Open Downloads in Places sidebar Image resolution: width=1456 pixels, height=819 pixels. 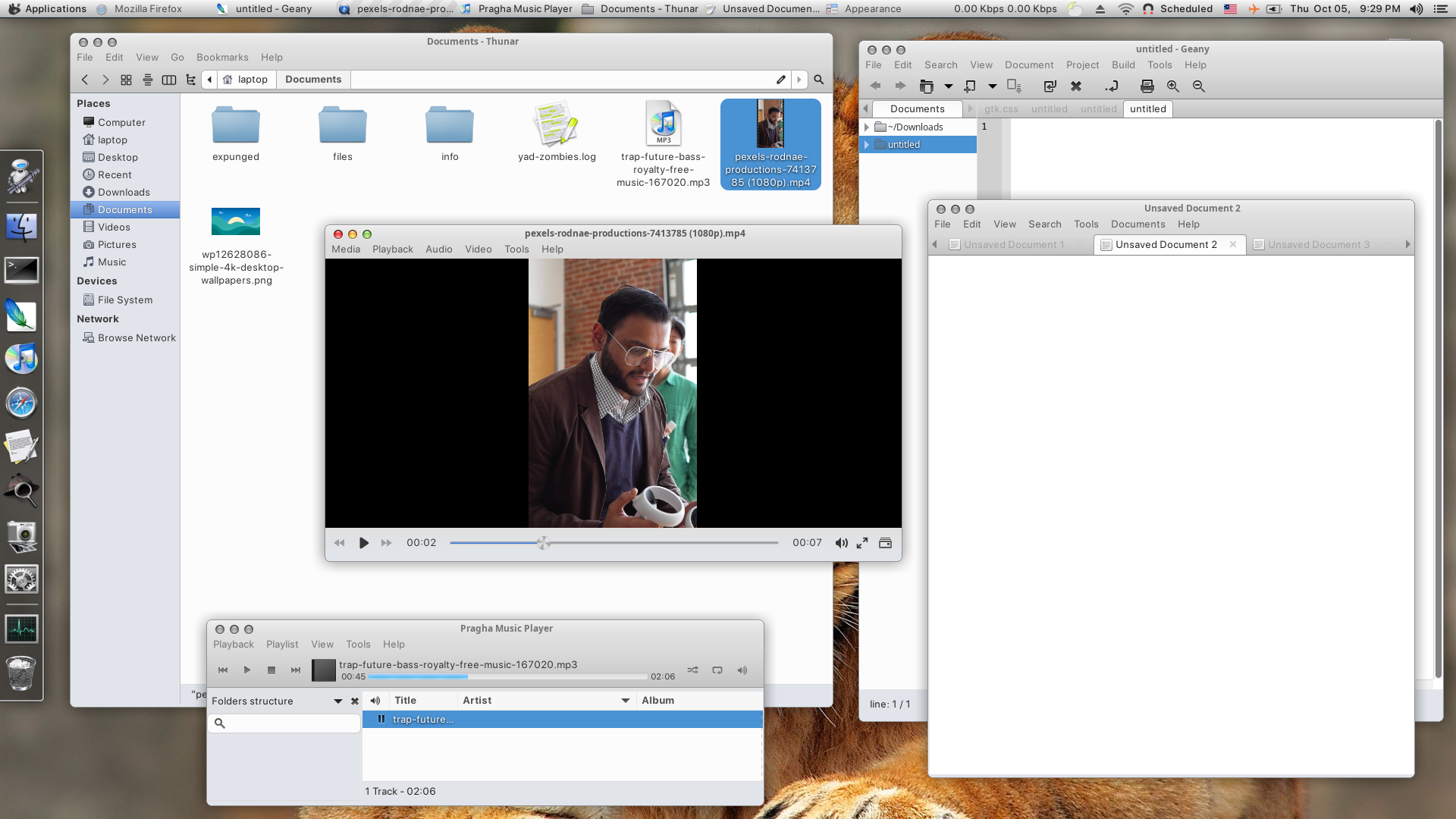tap(124, 193)
